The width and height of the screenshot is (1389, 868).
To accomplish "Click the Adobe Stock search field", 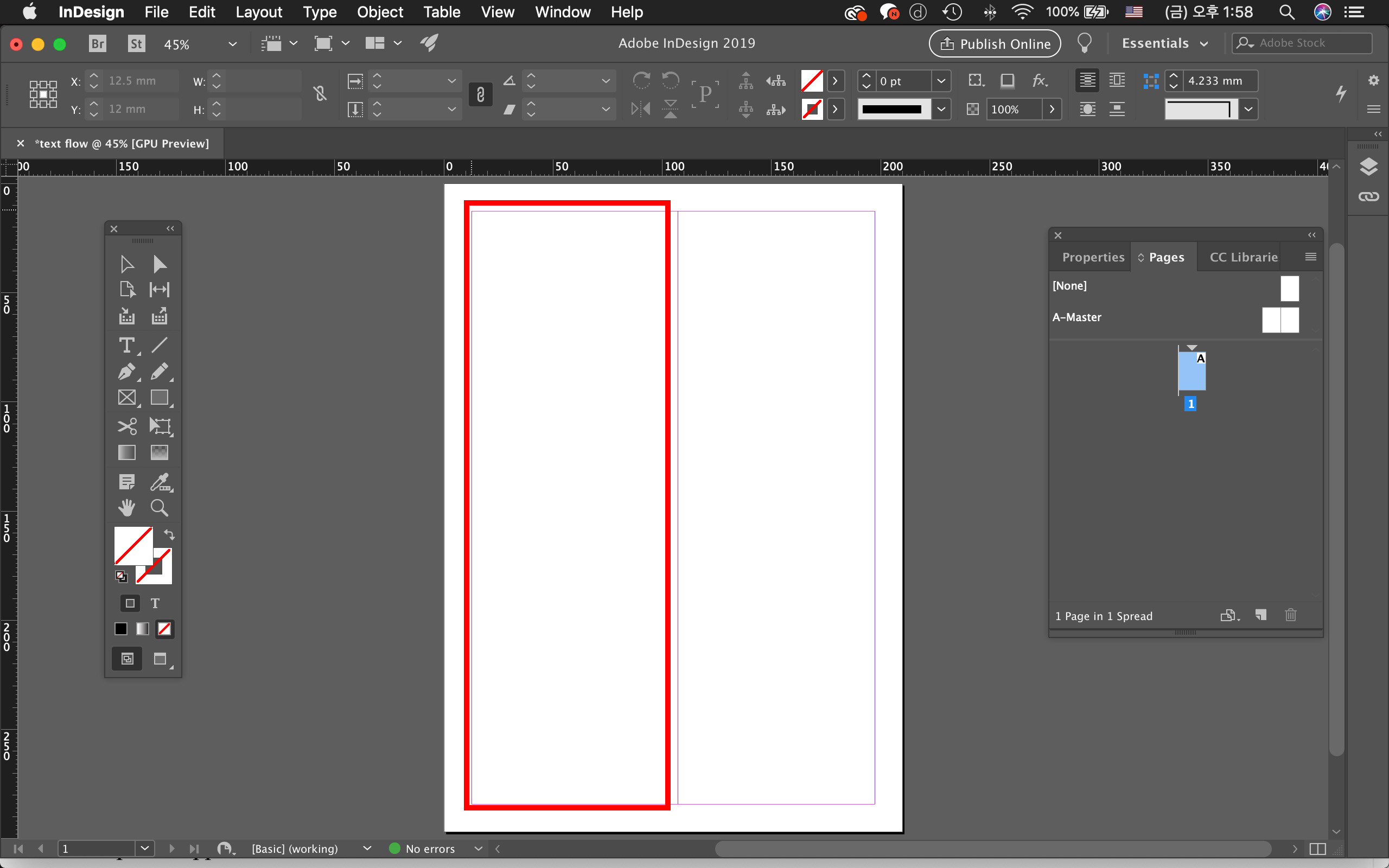I will click(1302, 43).
